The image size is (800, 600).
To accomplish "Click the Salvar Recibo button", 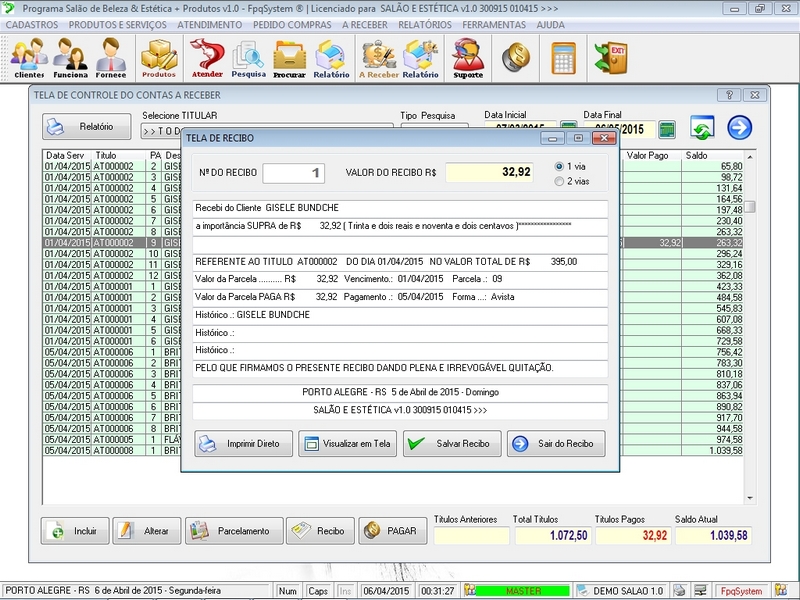I will (452, 443).
